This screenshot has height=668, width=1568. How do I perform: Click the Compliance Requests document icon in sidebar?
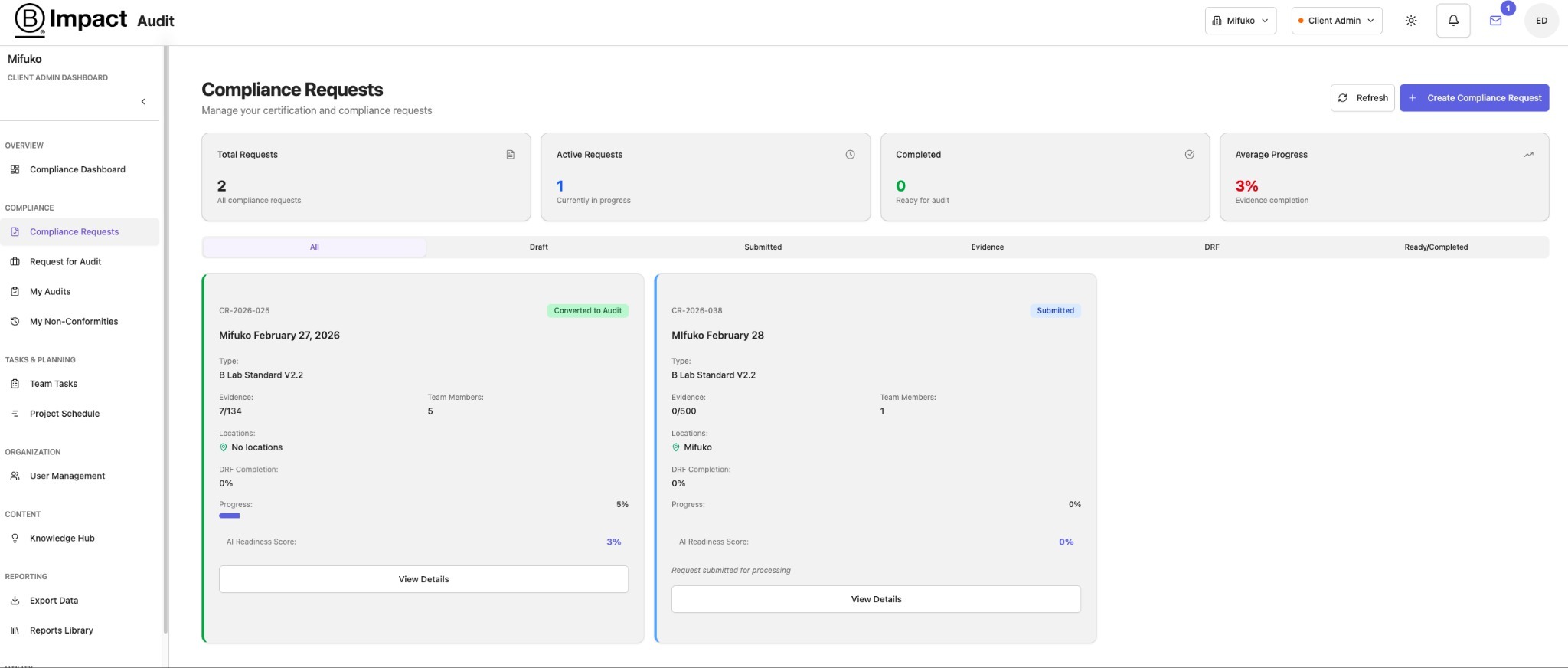15,231
